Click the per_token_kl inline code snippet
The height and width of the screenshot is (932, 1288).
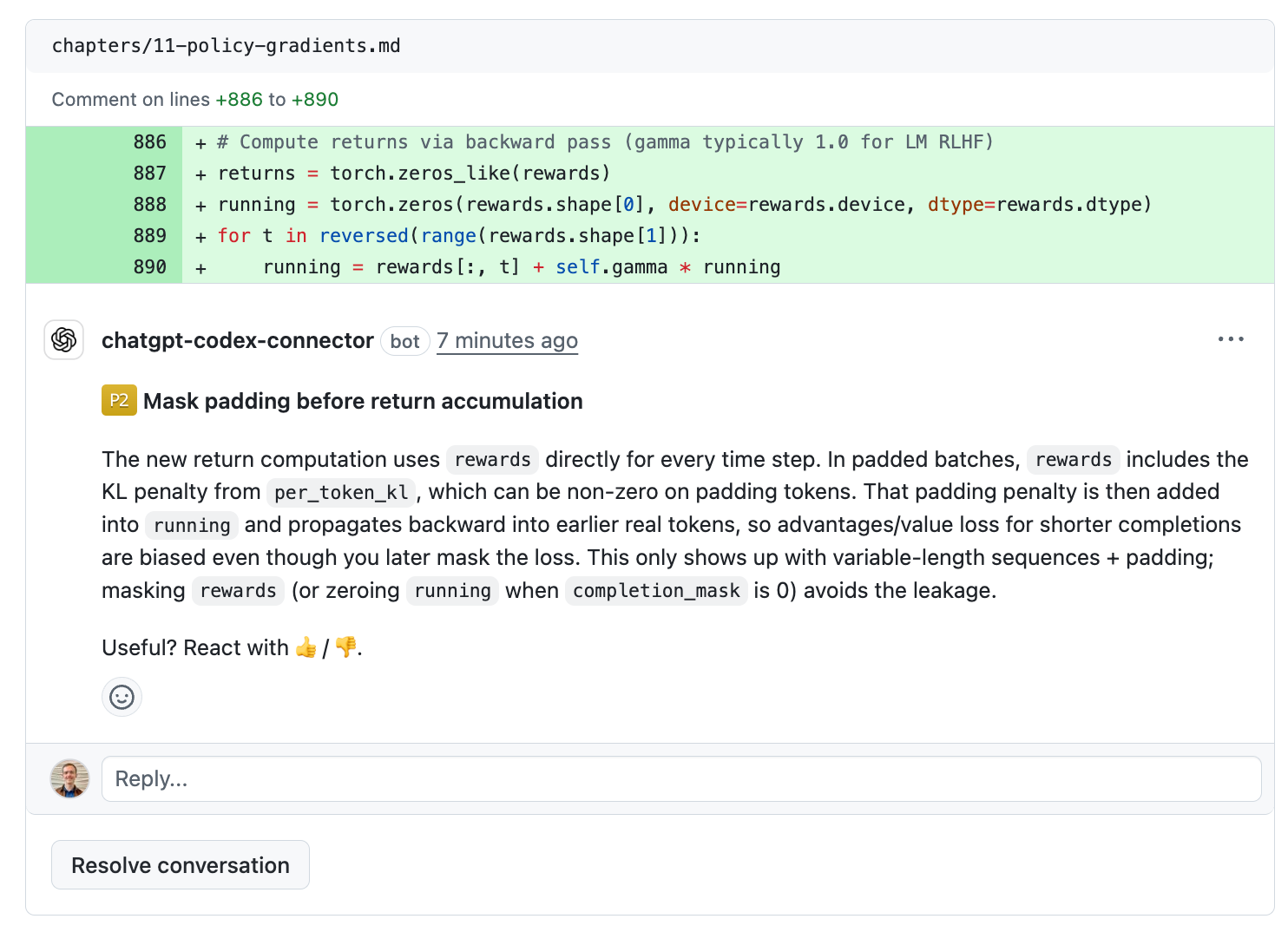click(x=341, y=493)
